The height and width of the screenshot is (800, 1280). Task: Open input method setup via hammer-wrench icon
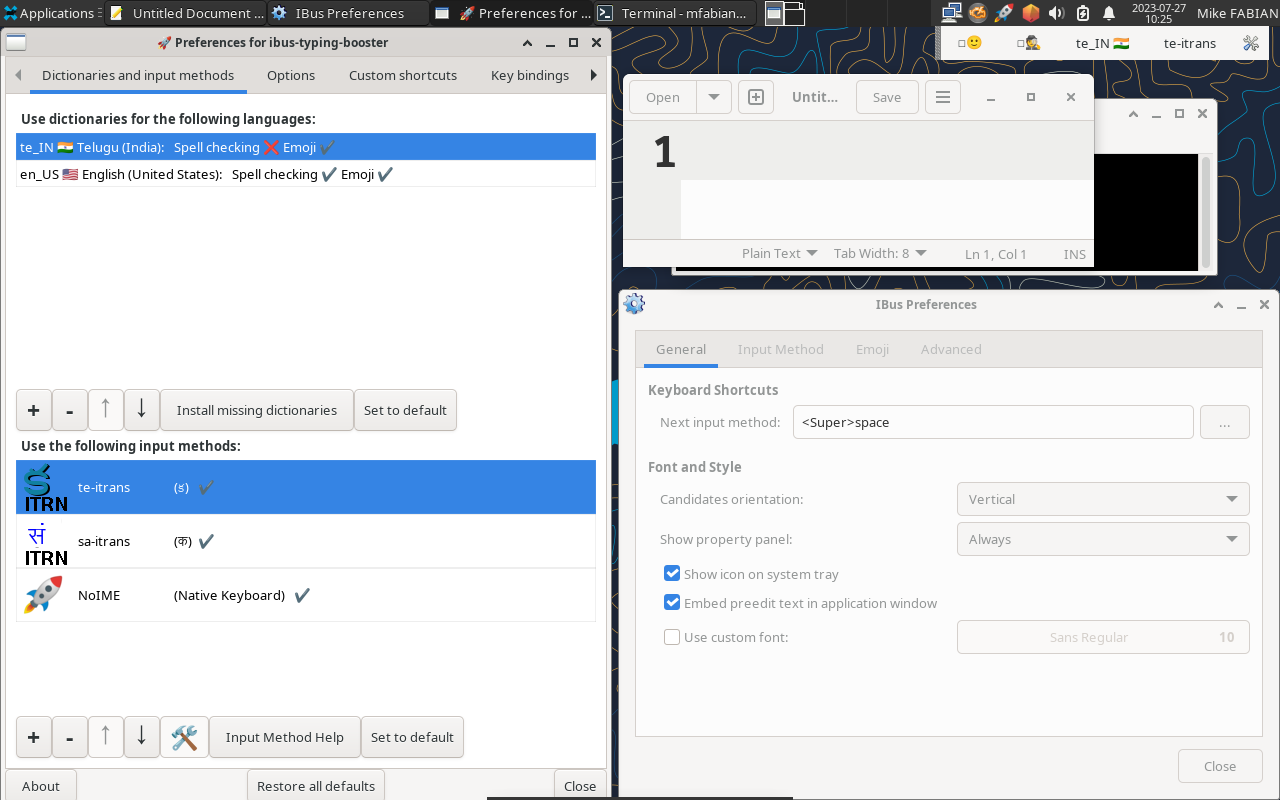click(x=184, y=737)
